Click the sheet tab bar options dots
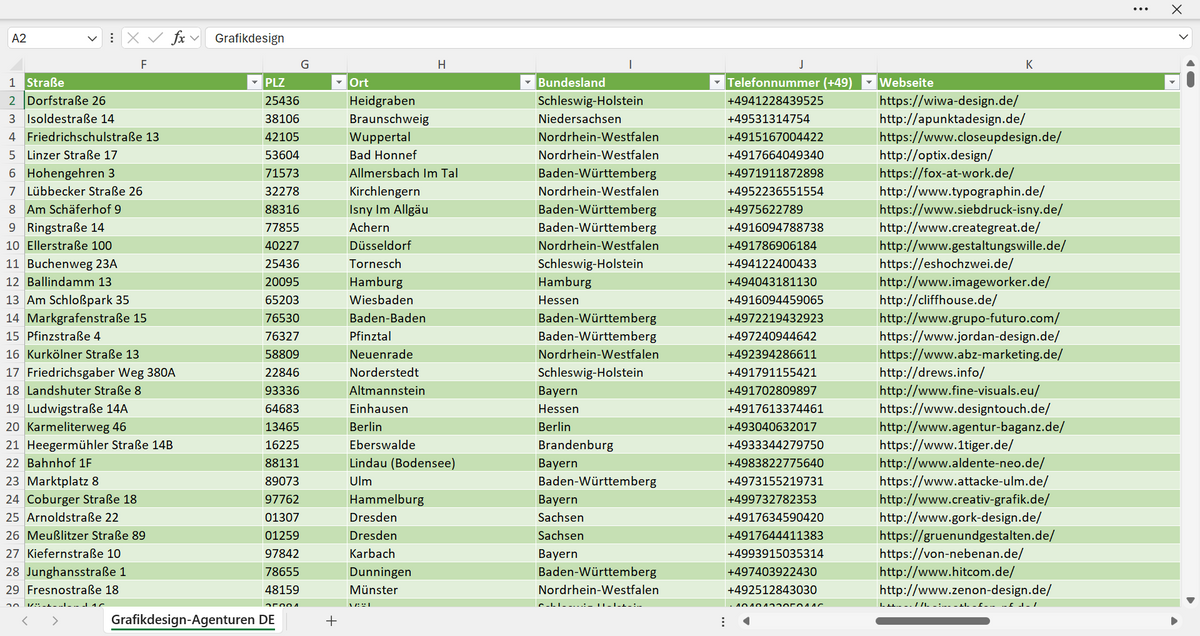This screenshot has height=636, width=1200. coord(723,621)
